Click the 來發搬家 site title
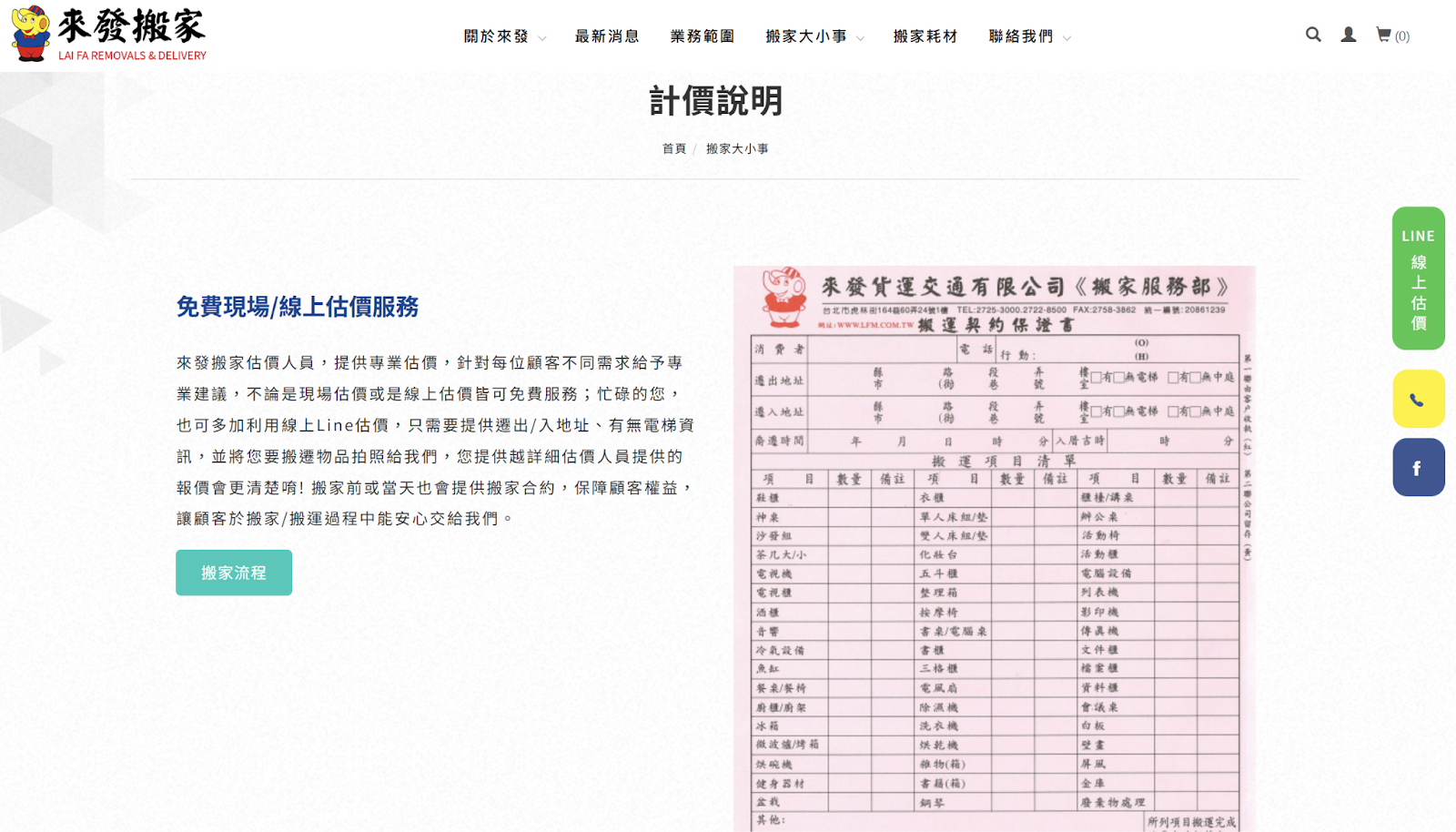This screenshot has height=832, width=1456. coord(132,26)
